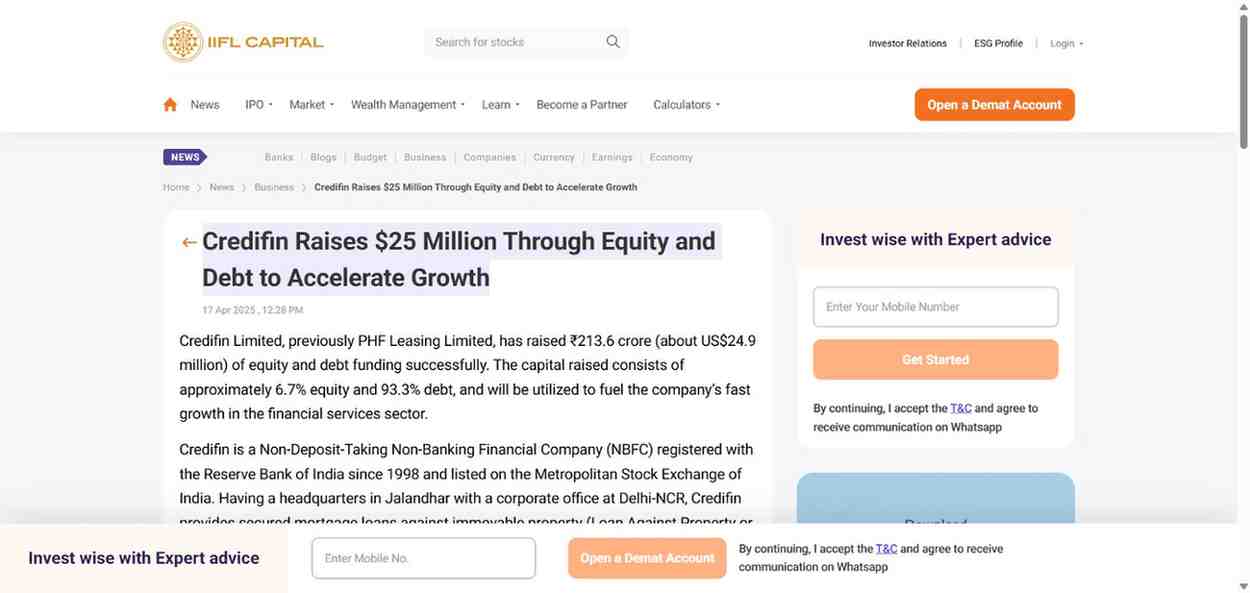Open the T&C link in sidebar
The image size is (1250, 593).
pyautogui.click(x=960, y=408)
